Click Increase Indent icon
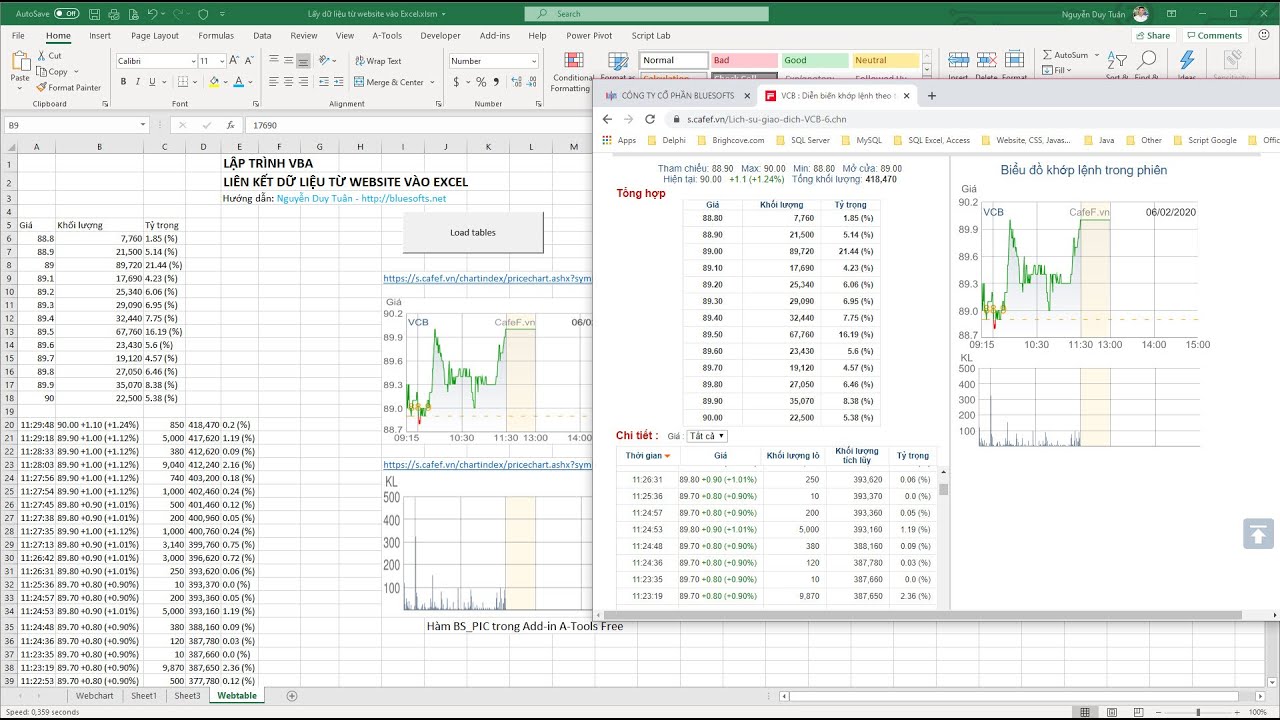This screenshot has height=720, width=1280. (x=338, y=82)
